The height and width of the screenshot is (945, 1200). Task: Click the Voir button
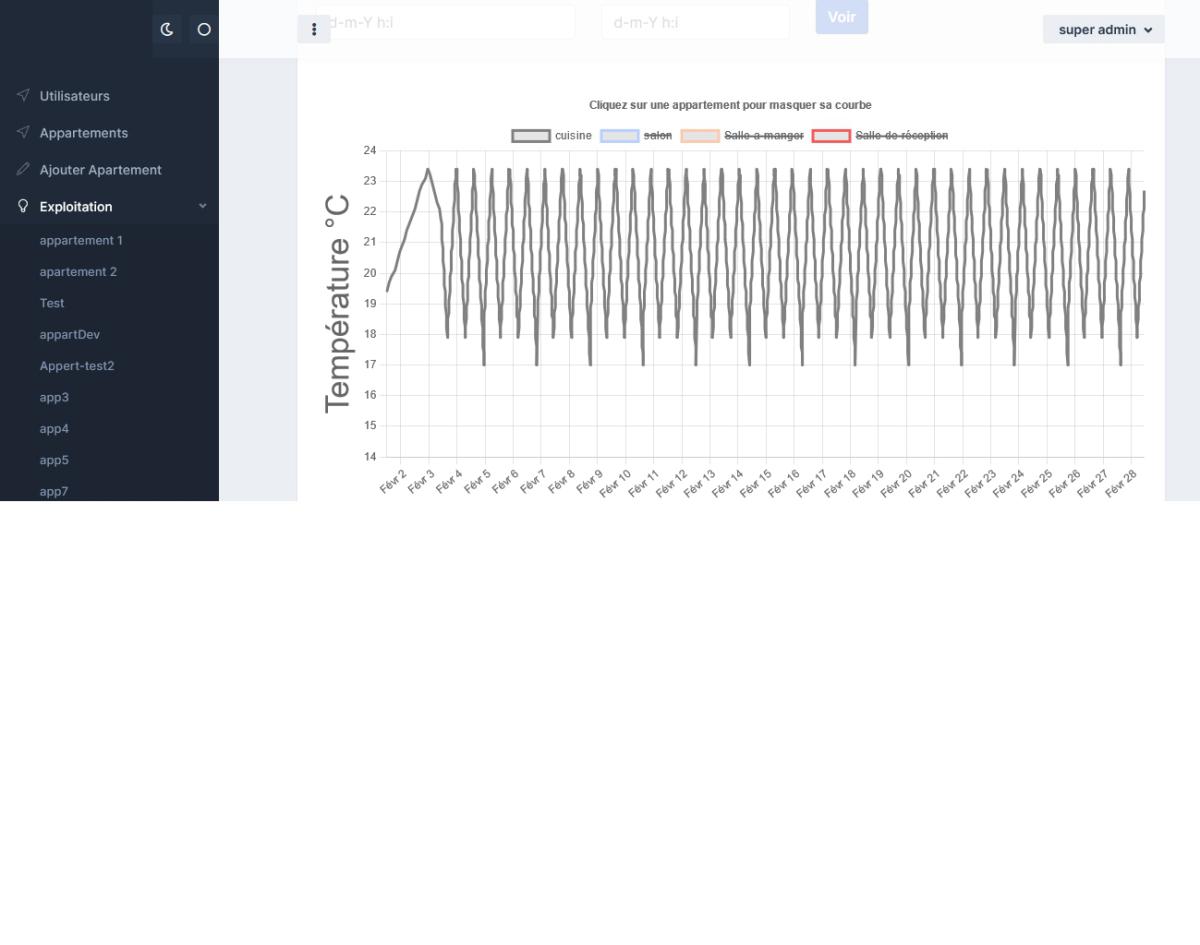tap(842, 17)
